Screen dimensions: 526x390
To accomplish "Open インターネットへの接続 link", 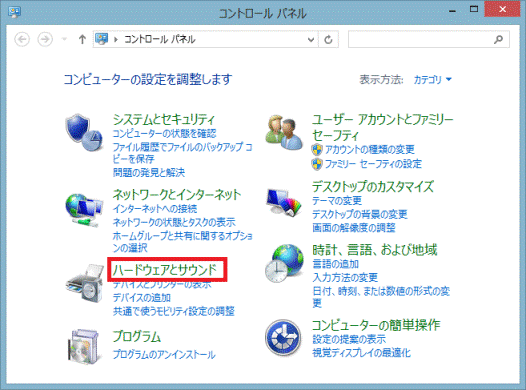I will coord(155,209).
